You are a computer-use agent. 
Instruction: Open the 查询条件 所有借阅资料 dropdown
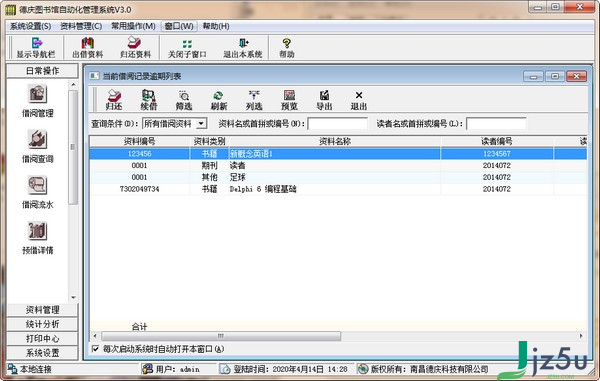pos(201,123)
